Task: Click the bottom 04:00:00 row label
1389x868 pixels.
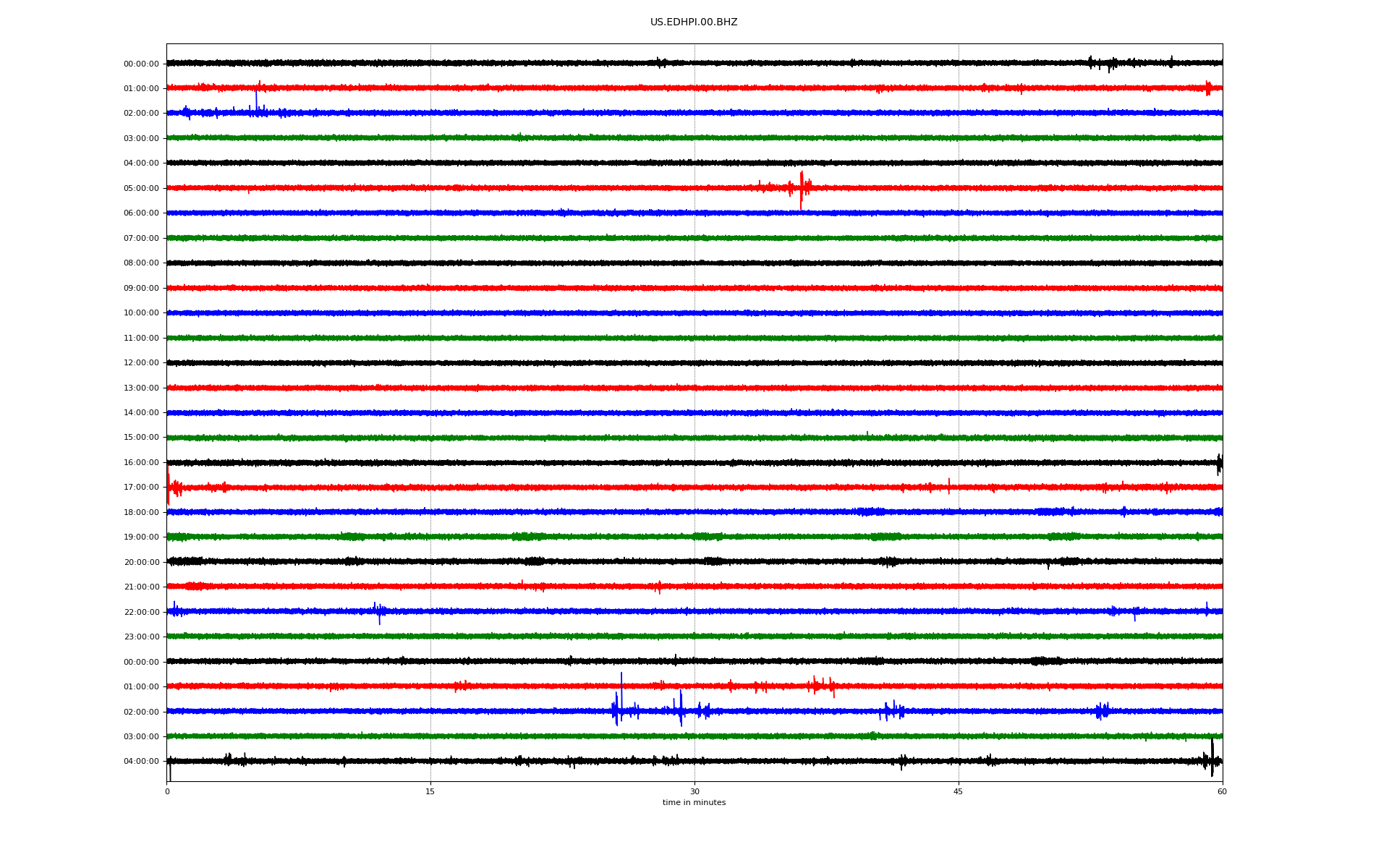Action: [141, 762]
